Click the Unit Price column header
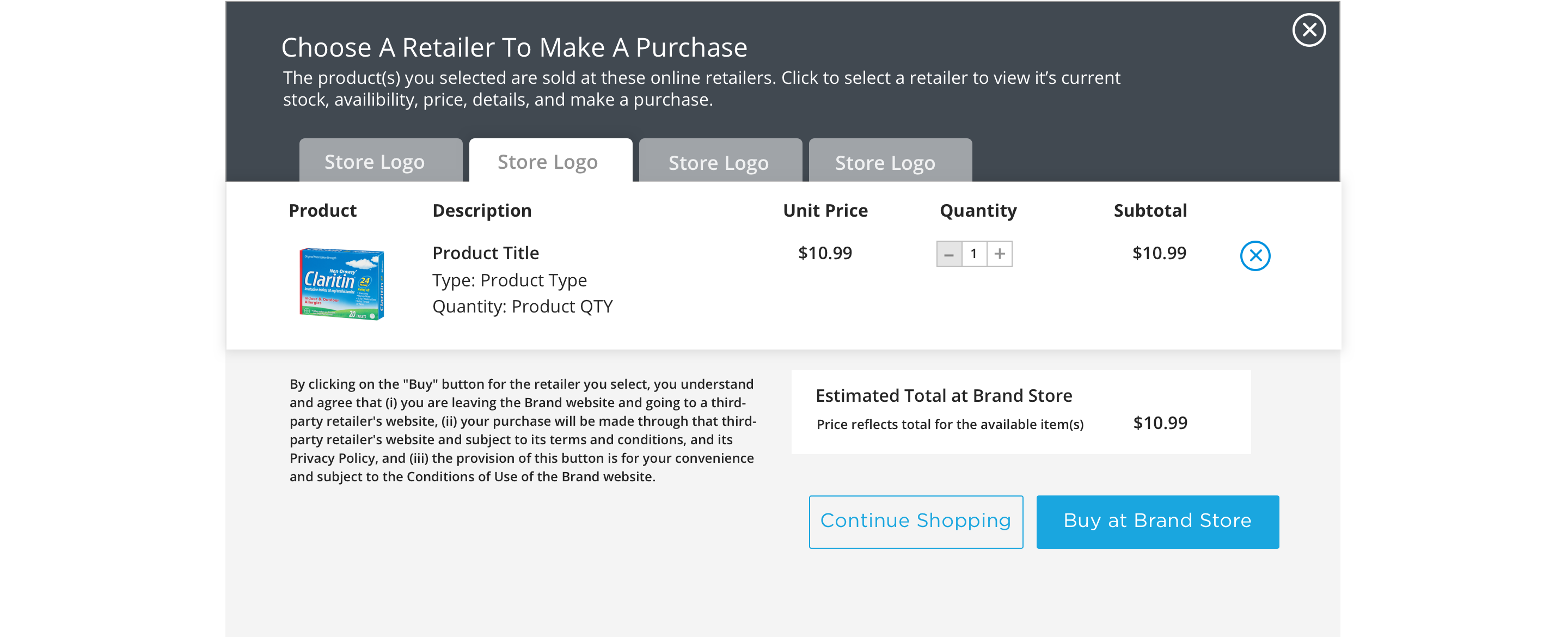Viewport: 1568px width, 637px height. (x=825, y=211)
